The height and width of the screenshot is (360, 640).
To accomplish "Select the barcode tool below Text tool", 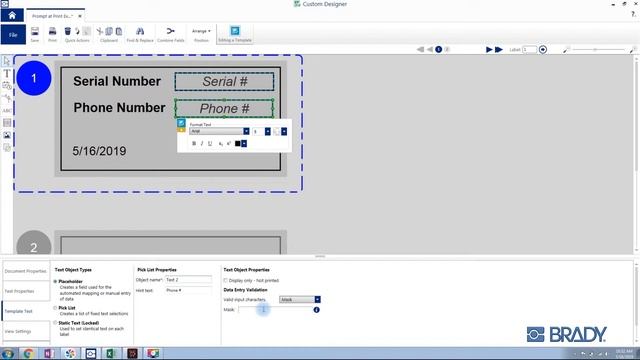I will coord(7,86).
